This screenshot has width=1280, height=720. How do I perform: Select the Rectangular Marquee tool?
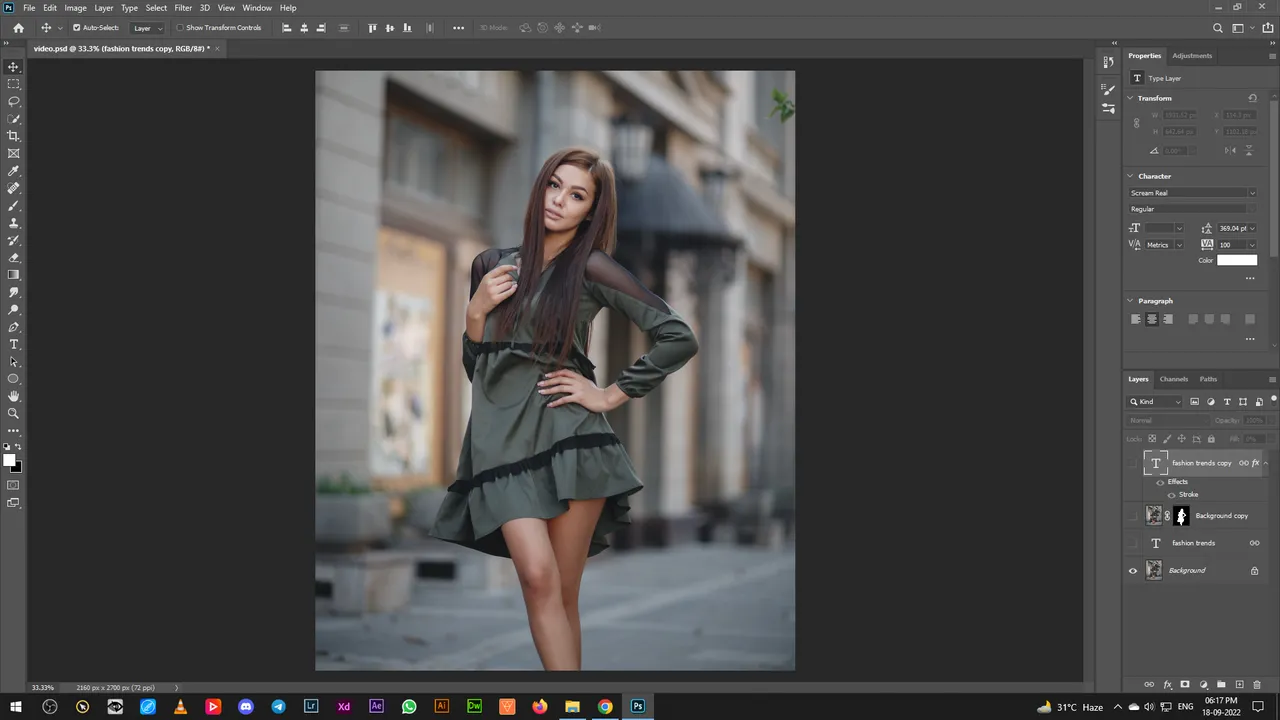pos(13,84)
